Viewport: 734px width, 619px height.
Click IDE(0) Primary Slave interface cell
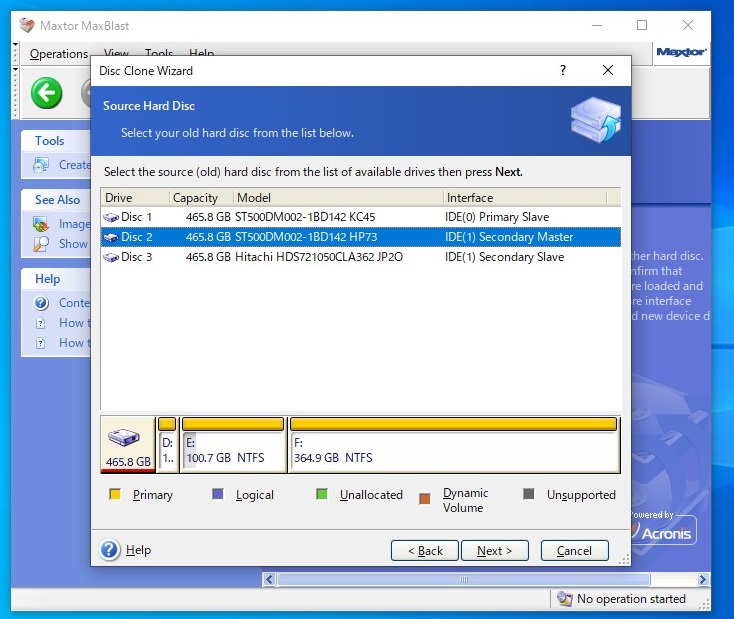coord(497,217)
